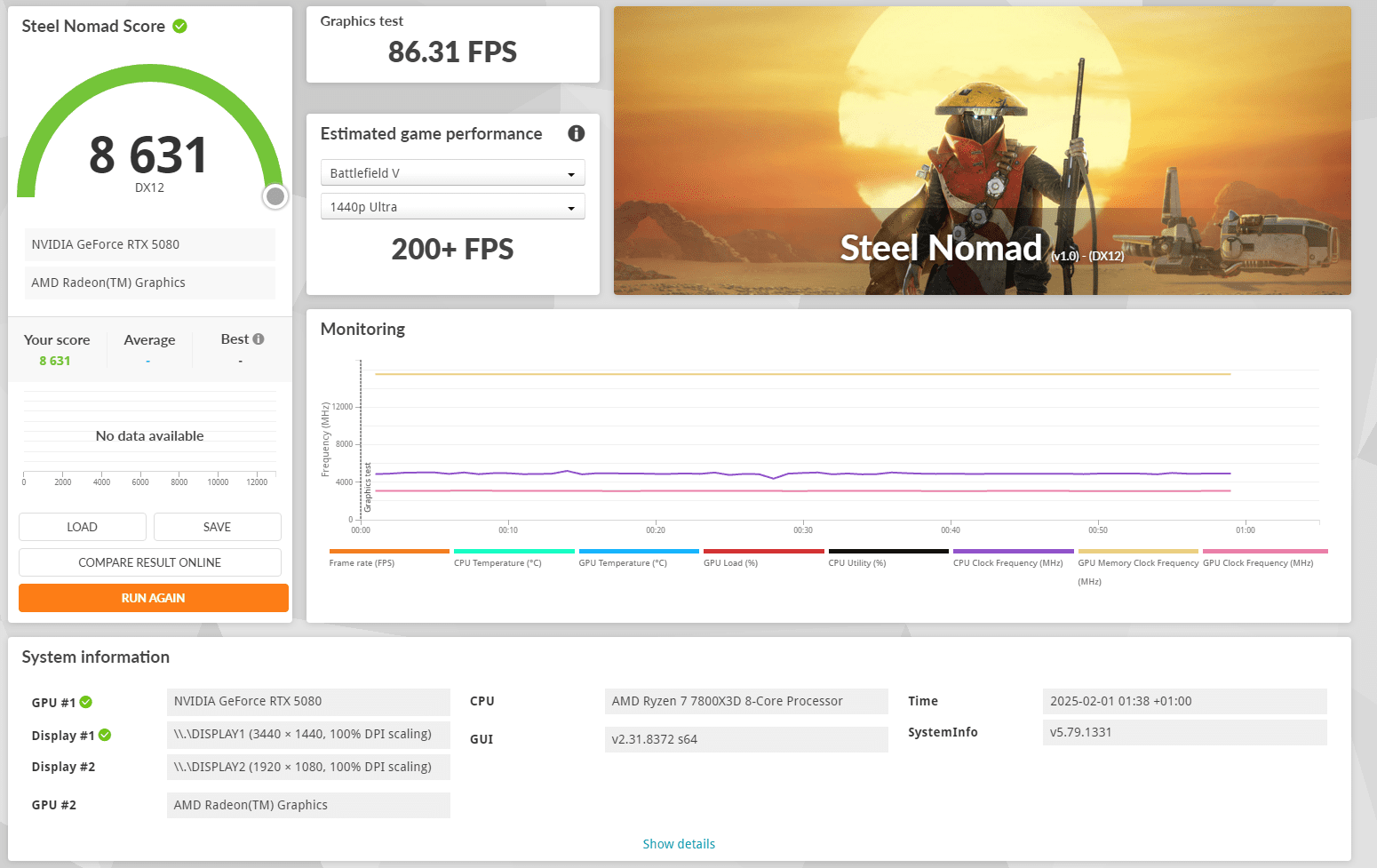Click the Steel Nomad banner image
Viewport: 1377px width, 868px height.
point(982,151)
